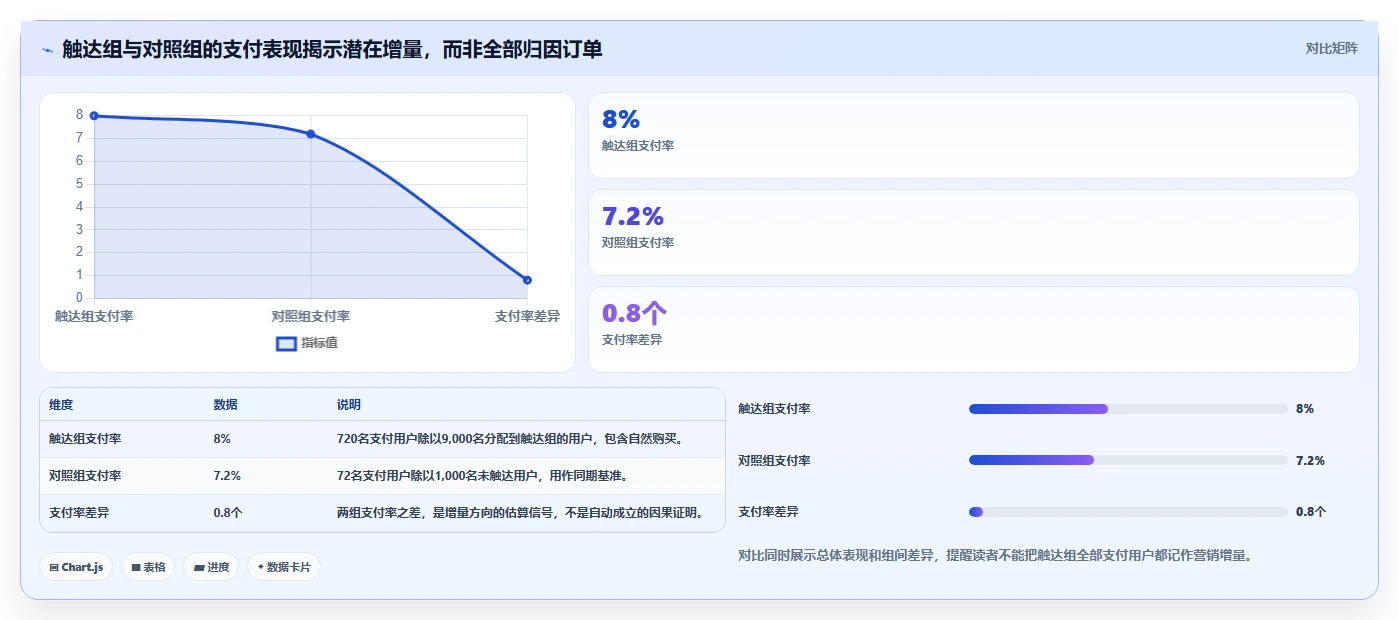
Task: Click the footnote starting 对比同时展示
Action: point(995,556)
